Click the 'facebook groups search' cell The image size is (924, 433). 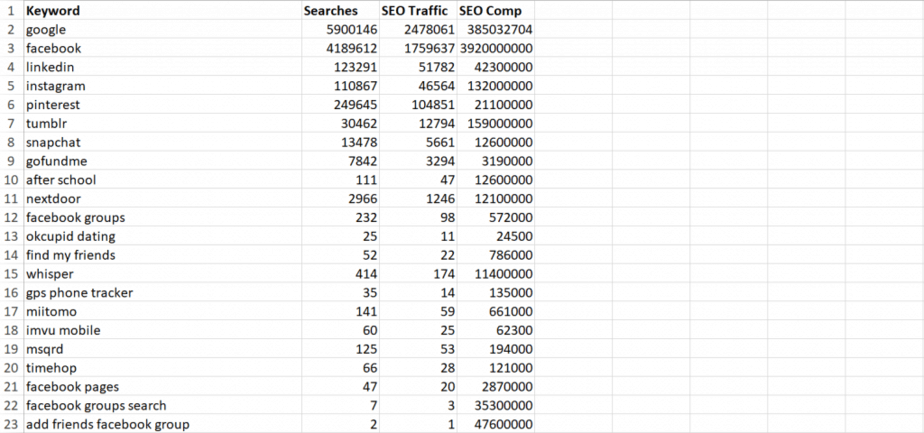point(162,406)
